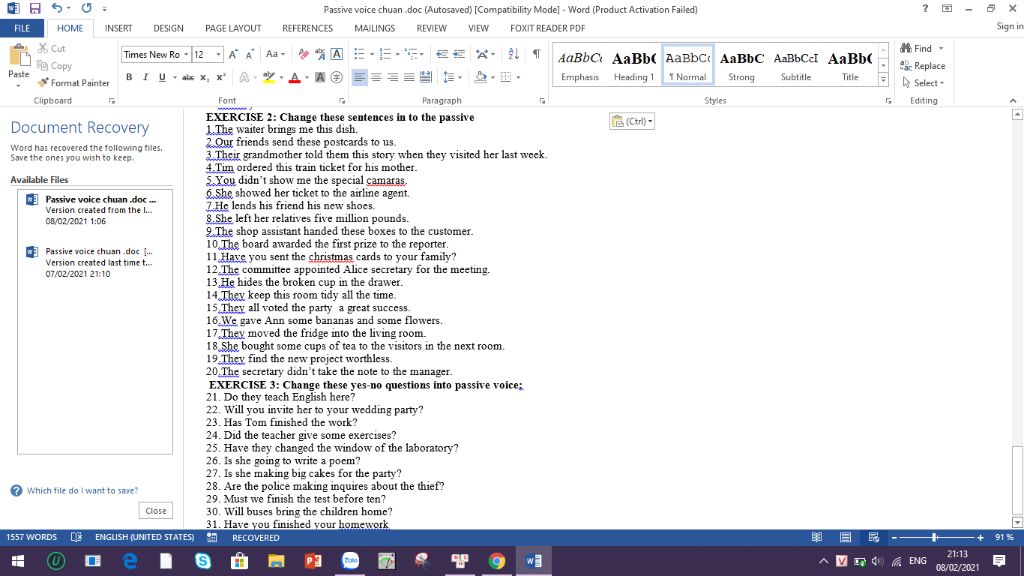Toggle show paragraph marks

(536, 54)
